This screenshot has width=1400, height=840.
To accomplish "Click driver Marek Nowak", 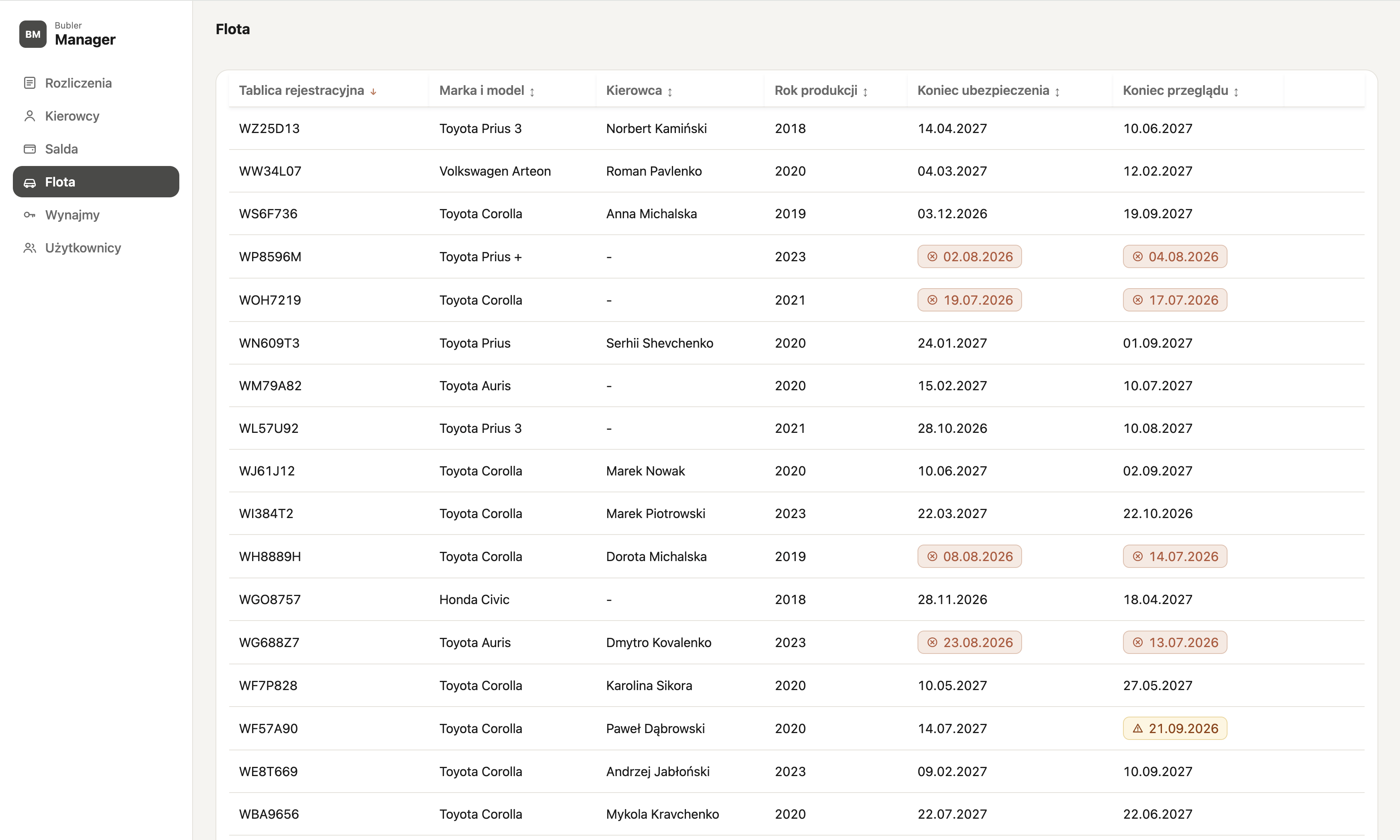I will coord(645,471).
